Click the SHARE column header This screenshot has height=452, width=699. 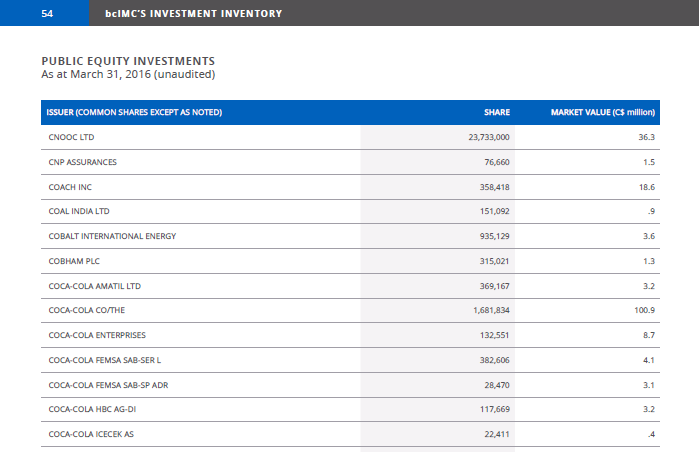(x=497, y=112)
